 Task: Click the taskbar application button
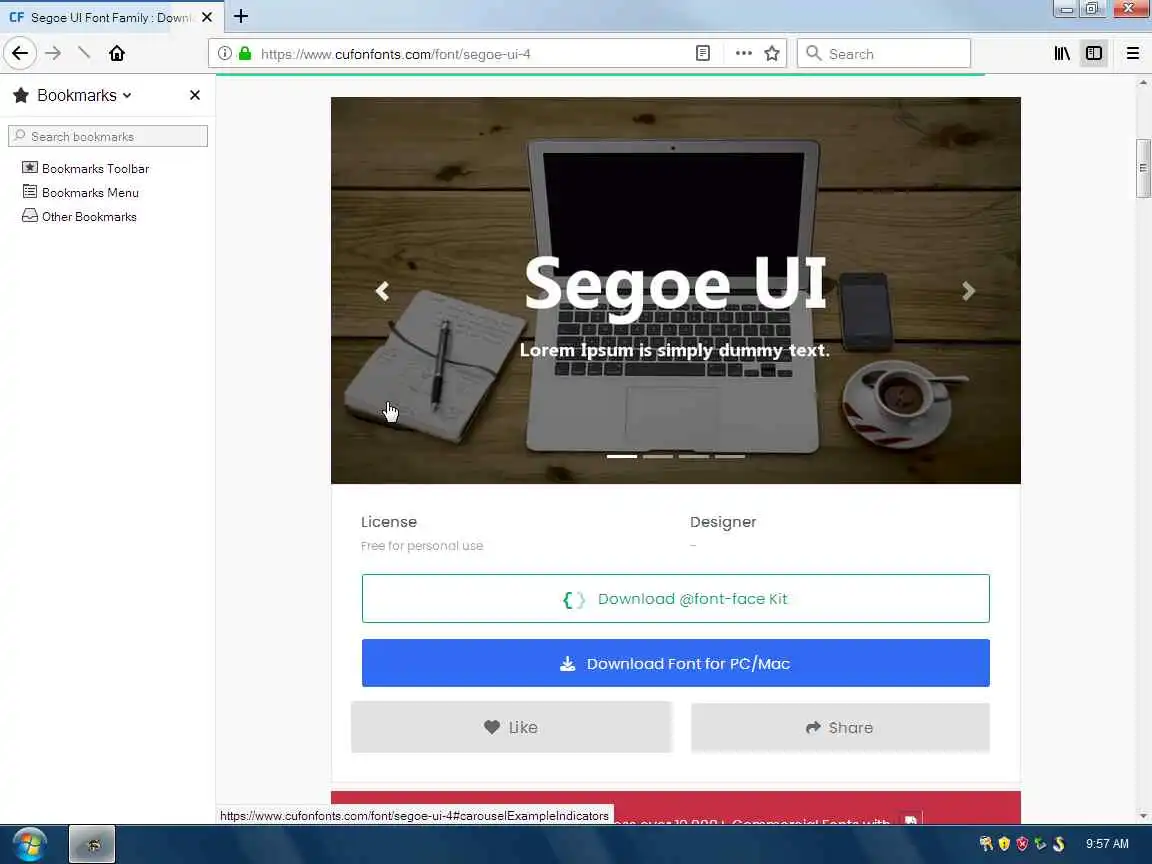92,844
